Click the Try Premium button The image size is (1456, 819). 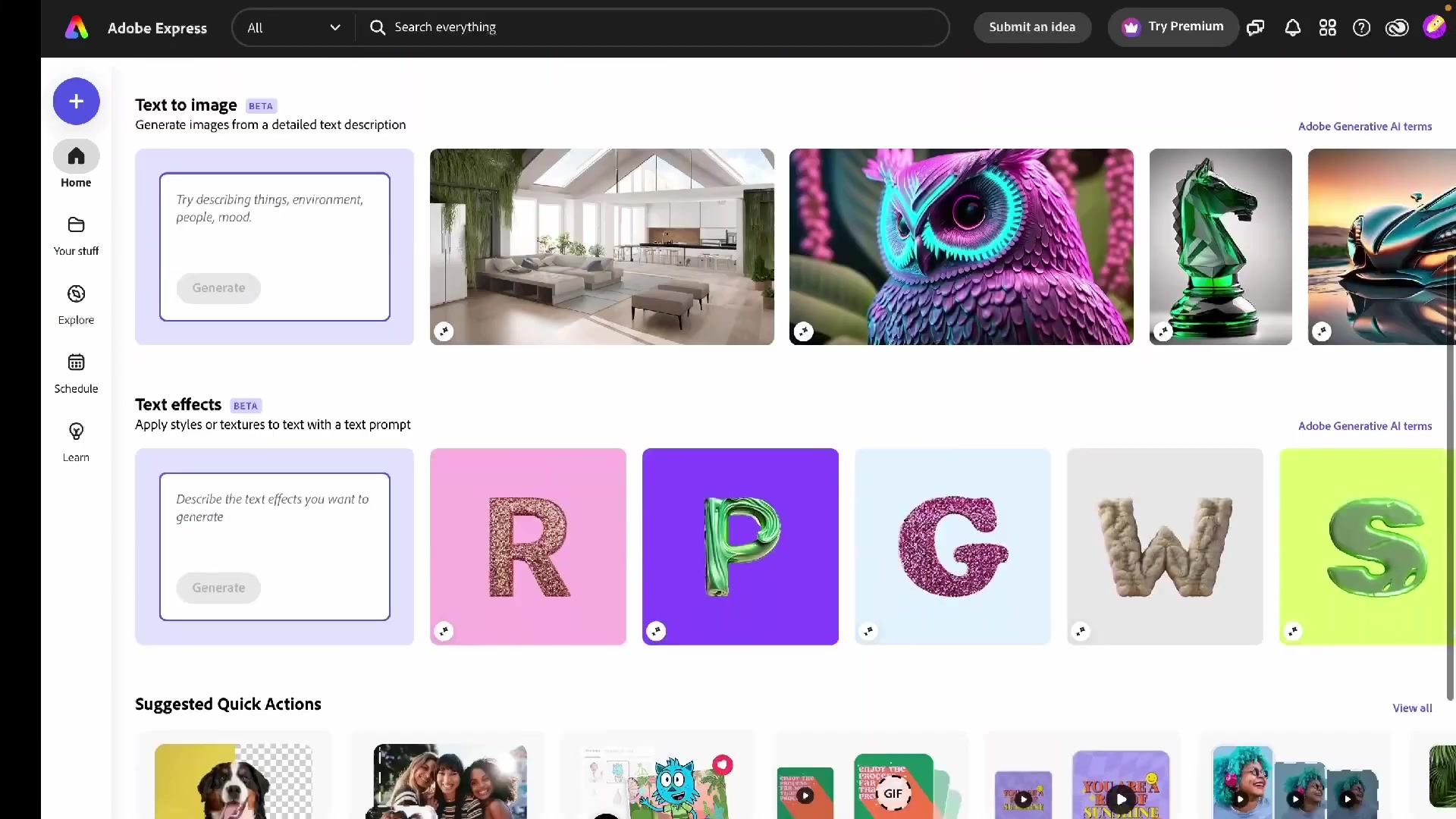1173,27
